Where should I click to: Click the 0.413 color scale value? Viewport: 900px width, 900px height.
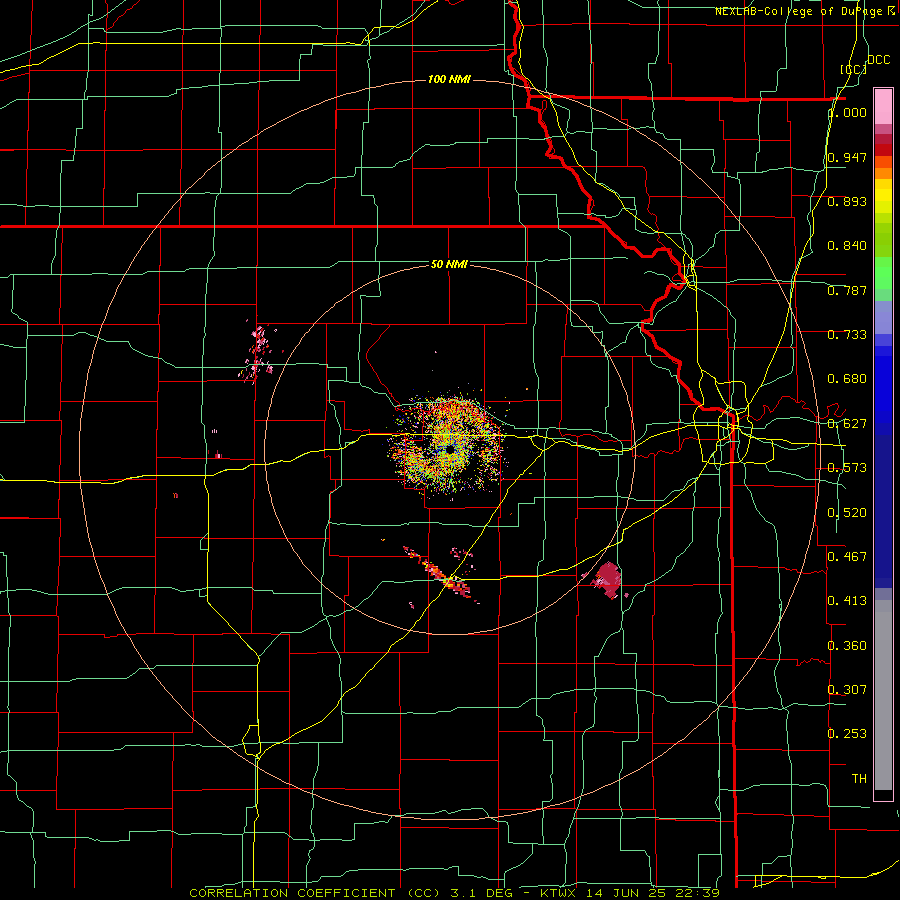847,601
